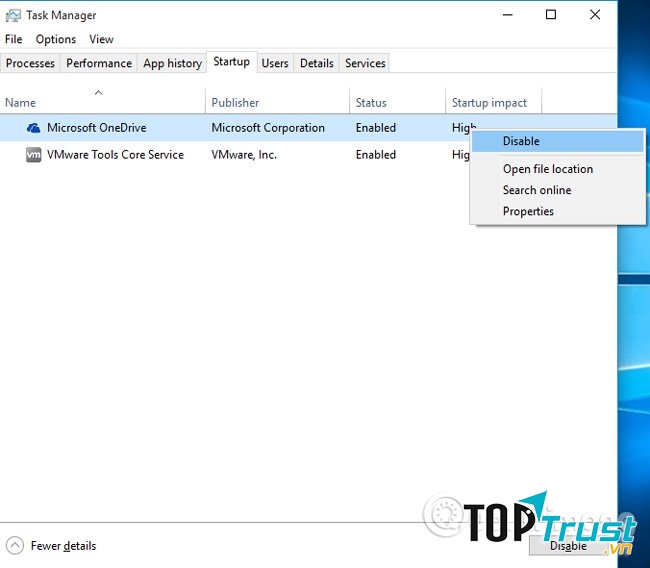Go to the App history tab
This screenshot has width=650, height=568.
point(172,63)
